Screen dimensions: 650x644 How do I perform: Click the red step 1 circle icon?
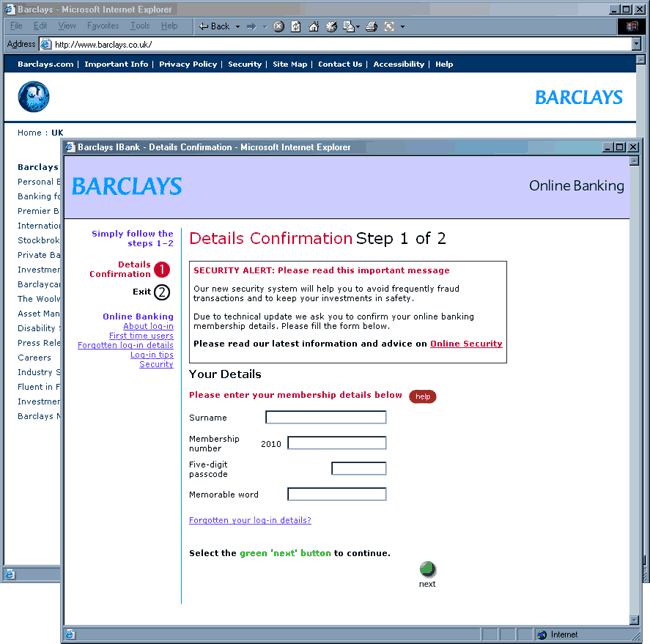coord(162,269)
